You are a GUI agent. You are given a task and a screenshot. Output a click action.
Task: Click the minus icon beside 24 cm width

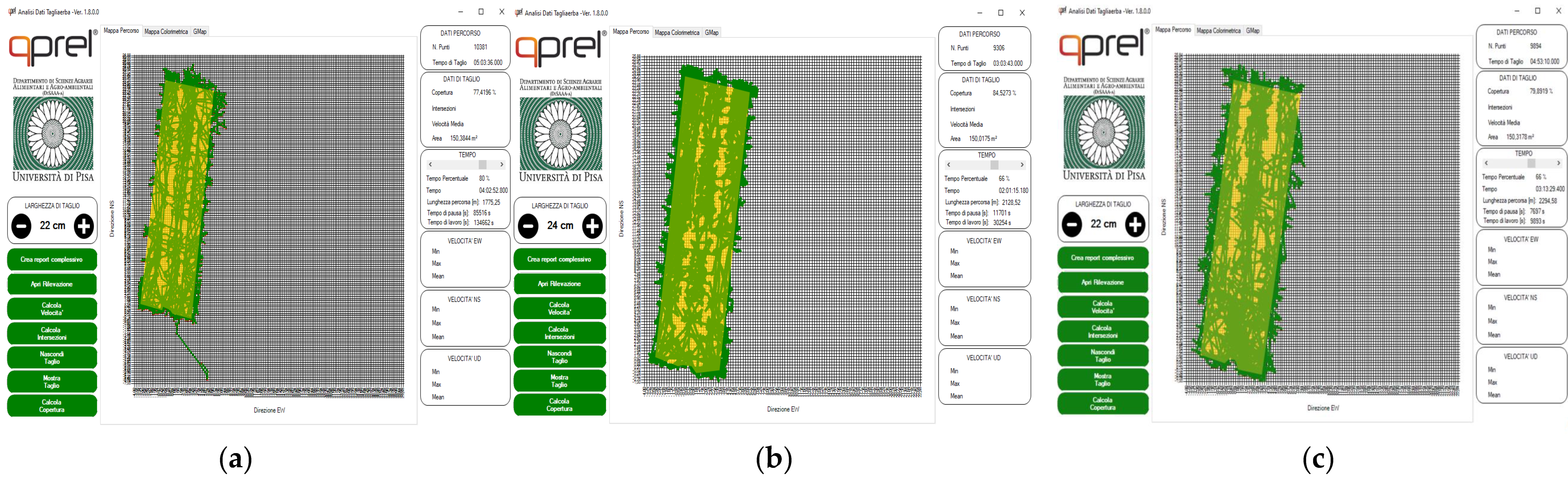coord(528,226)
